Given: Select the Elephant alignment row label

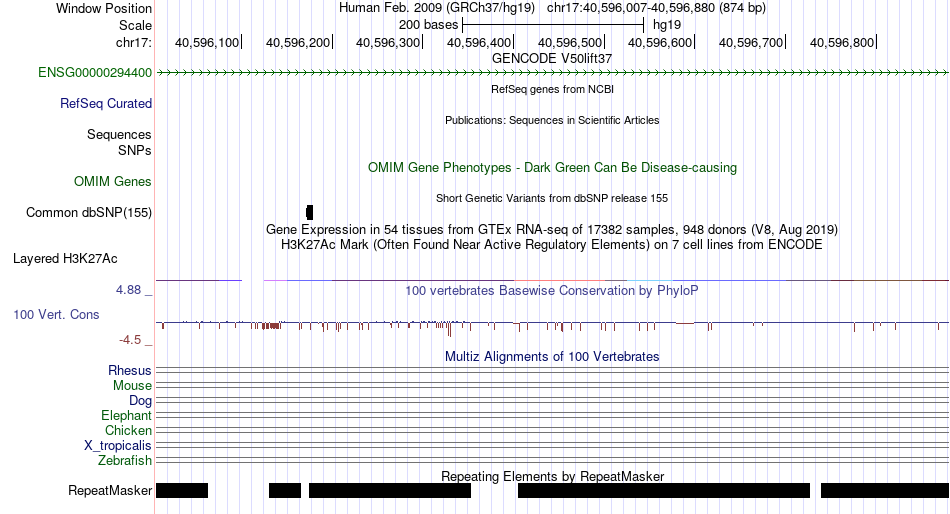Looking at the screenshot, I should tap(126, 416).
